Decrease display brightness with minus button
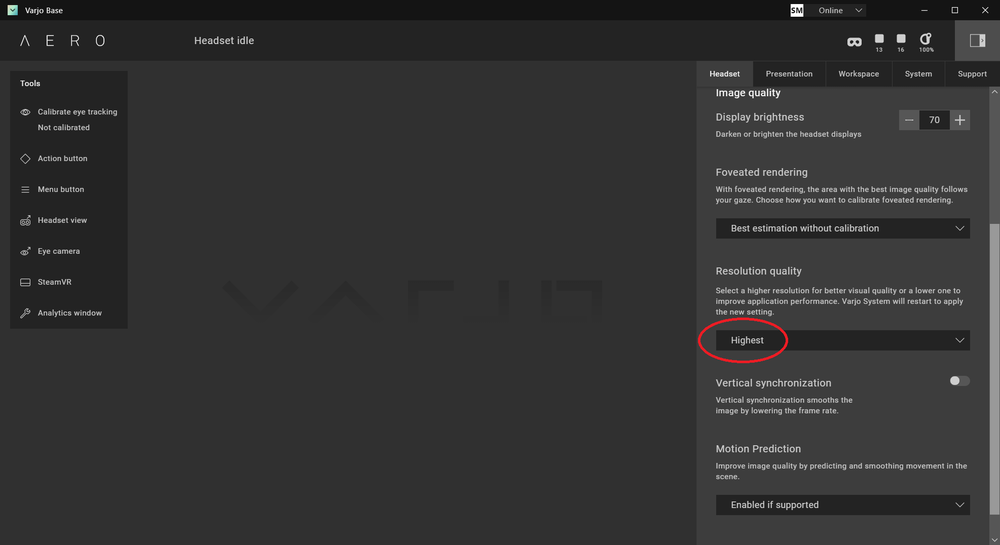This screenshot has height=545, width=1000. click(x=909, y=120)
